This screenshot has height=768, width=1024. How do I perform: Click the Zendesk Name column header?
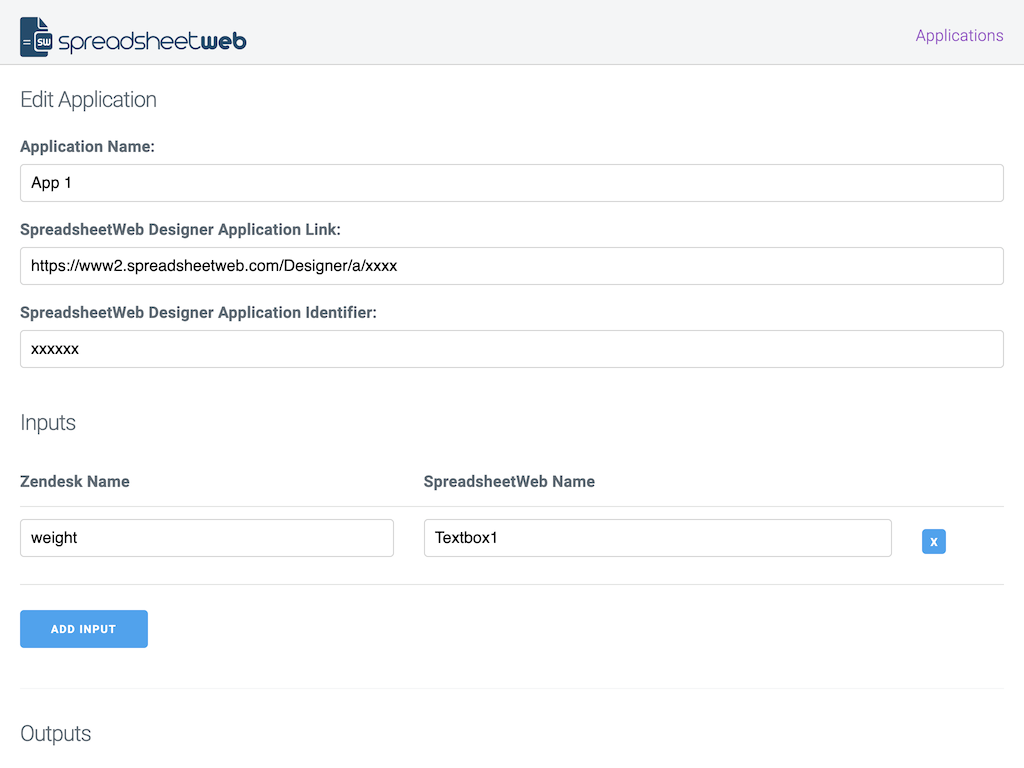point(75,482)
